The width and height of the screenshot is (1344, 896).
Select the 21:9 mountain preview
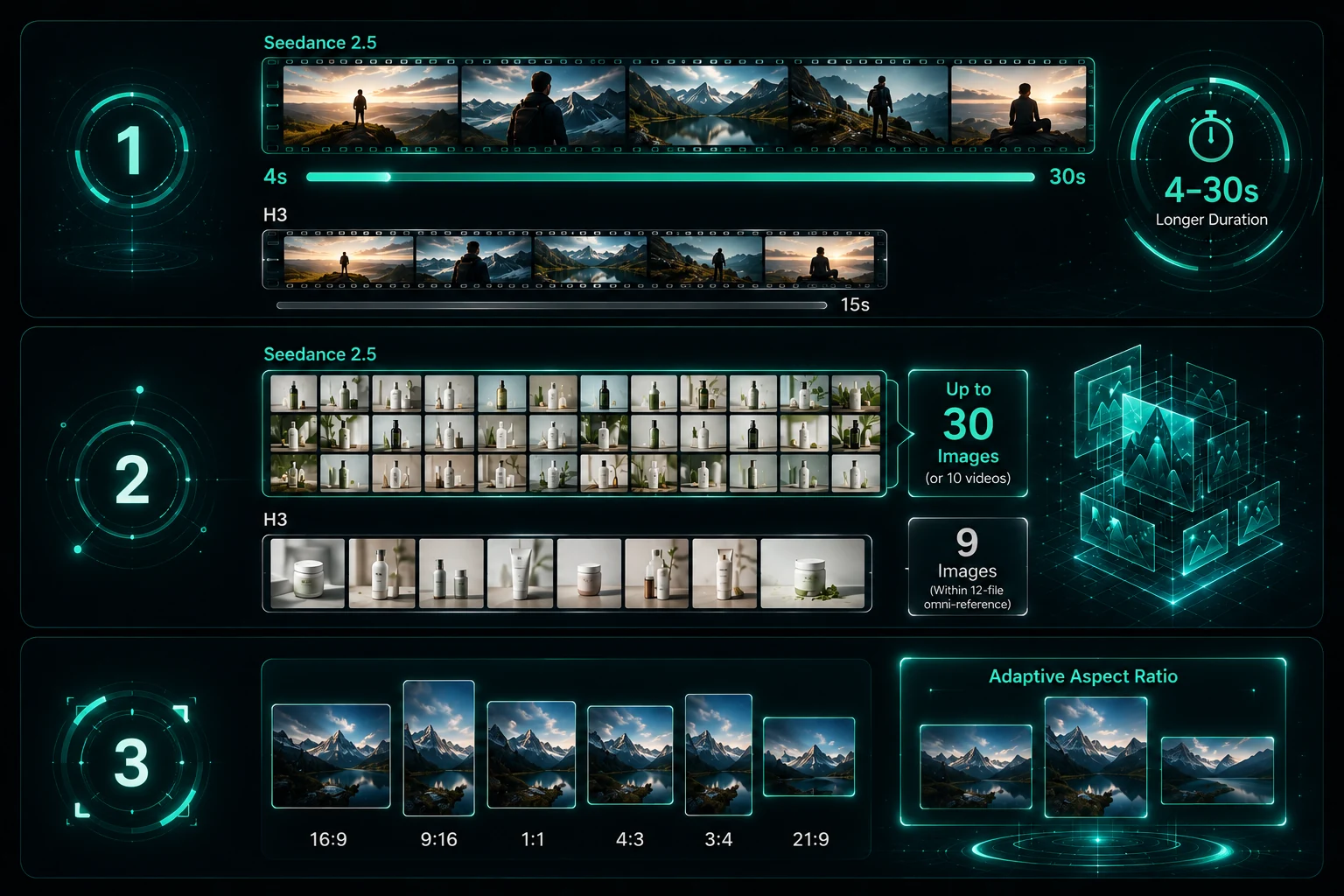coord(808,757)
